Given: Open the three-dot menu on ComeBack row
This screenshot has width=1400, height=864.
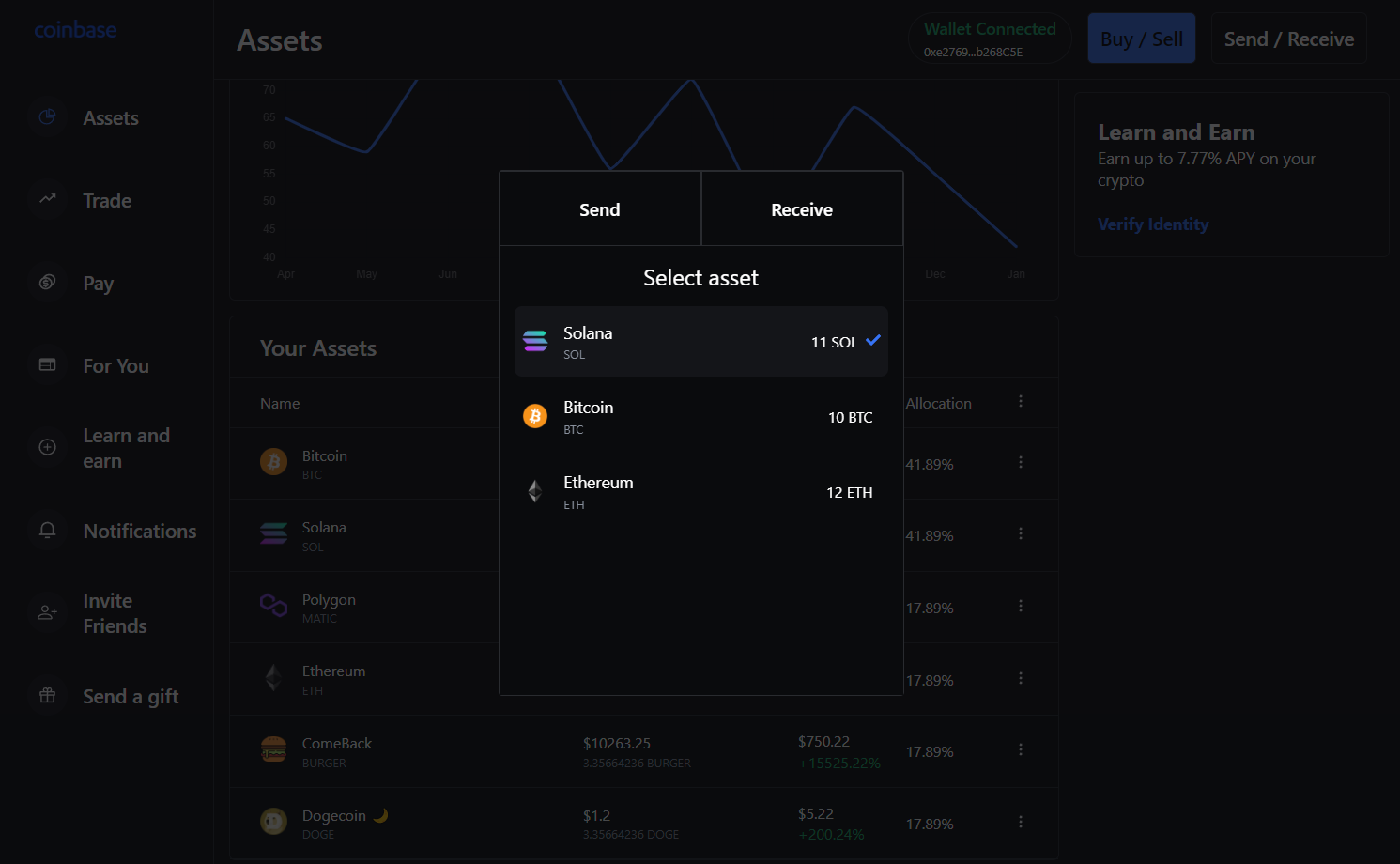Looking at the screenshot, I should click(1021, 749).
